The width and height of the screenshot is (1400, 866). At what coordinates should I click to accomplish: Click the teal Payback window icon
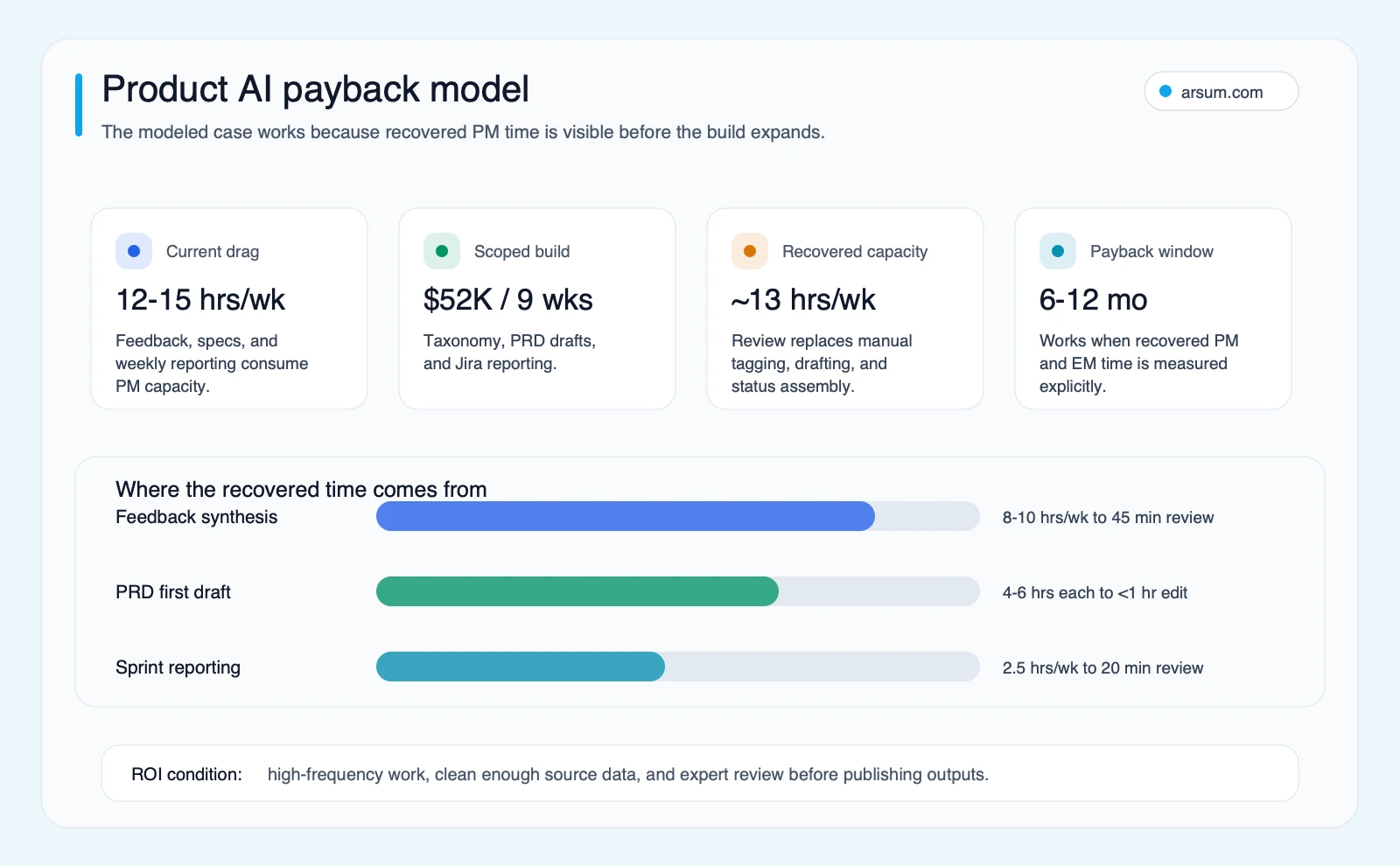(1058, 251)
